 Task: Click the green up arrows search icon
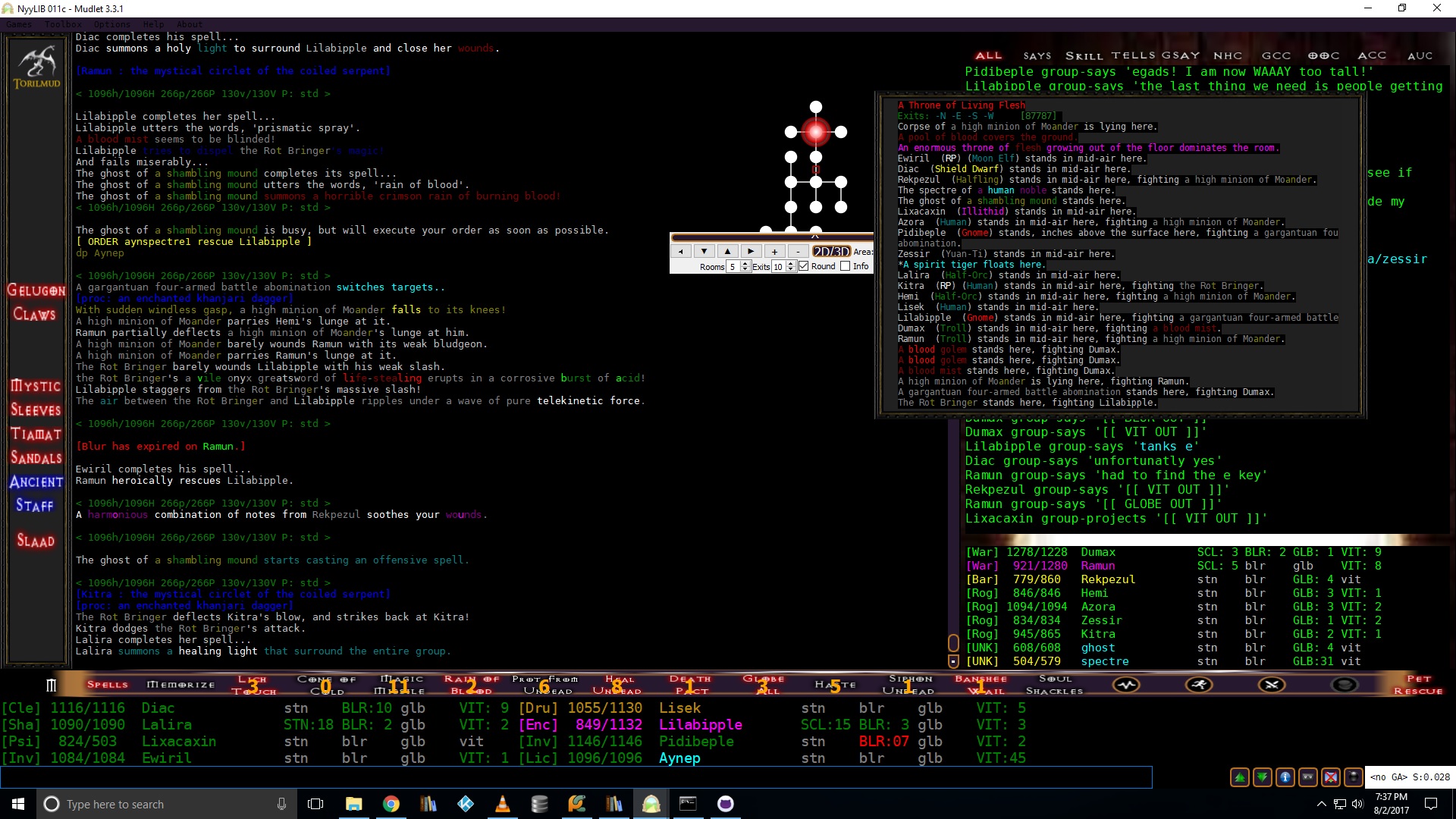pos(1240,777)
